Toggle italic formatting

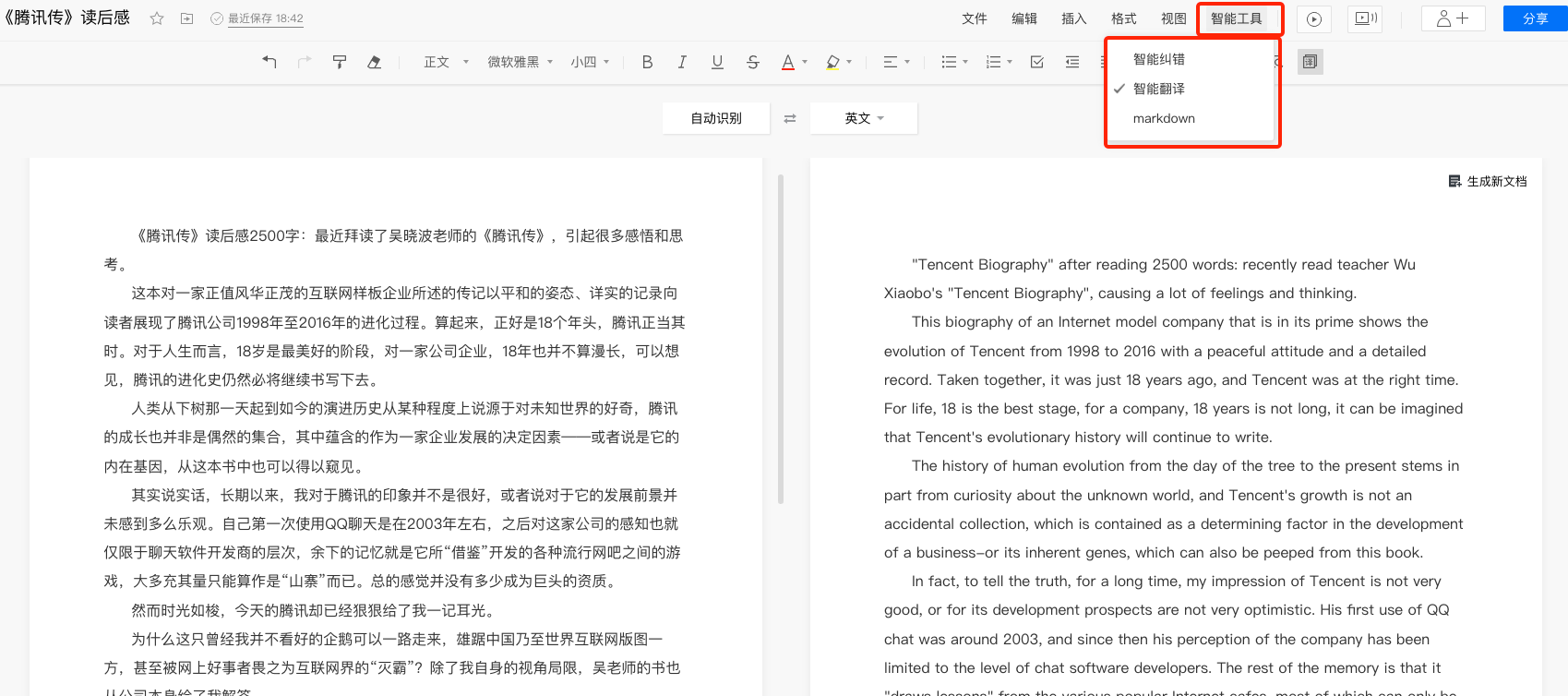682,62
